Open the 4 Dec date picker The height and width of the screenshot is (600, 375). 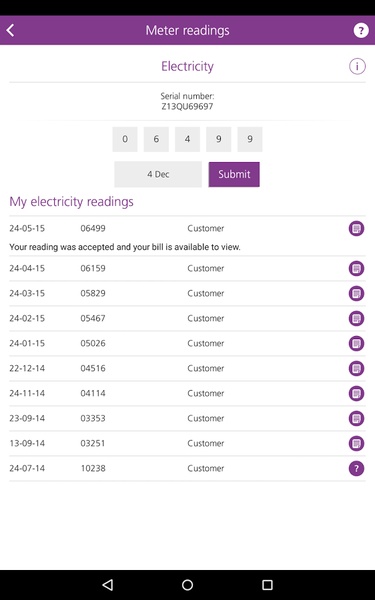click(158, 174)
